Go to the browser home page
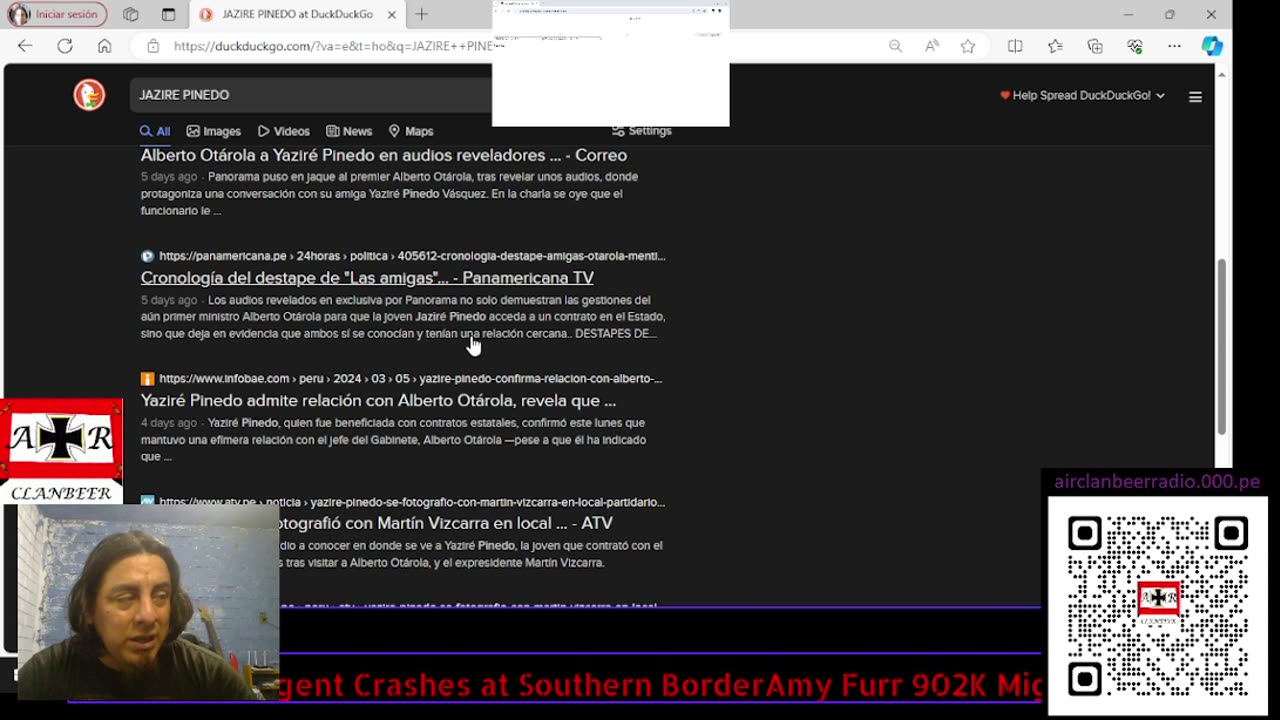1280x720 pixels. pos(104,46)
